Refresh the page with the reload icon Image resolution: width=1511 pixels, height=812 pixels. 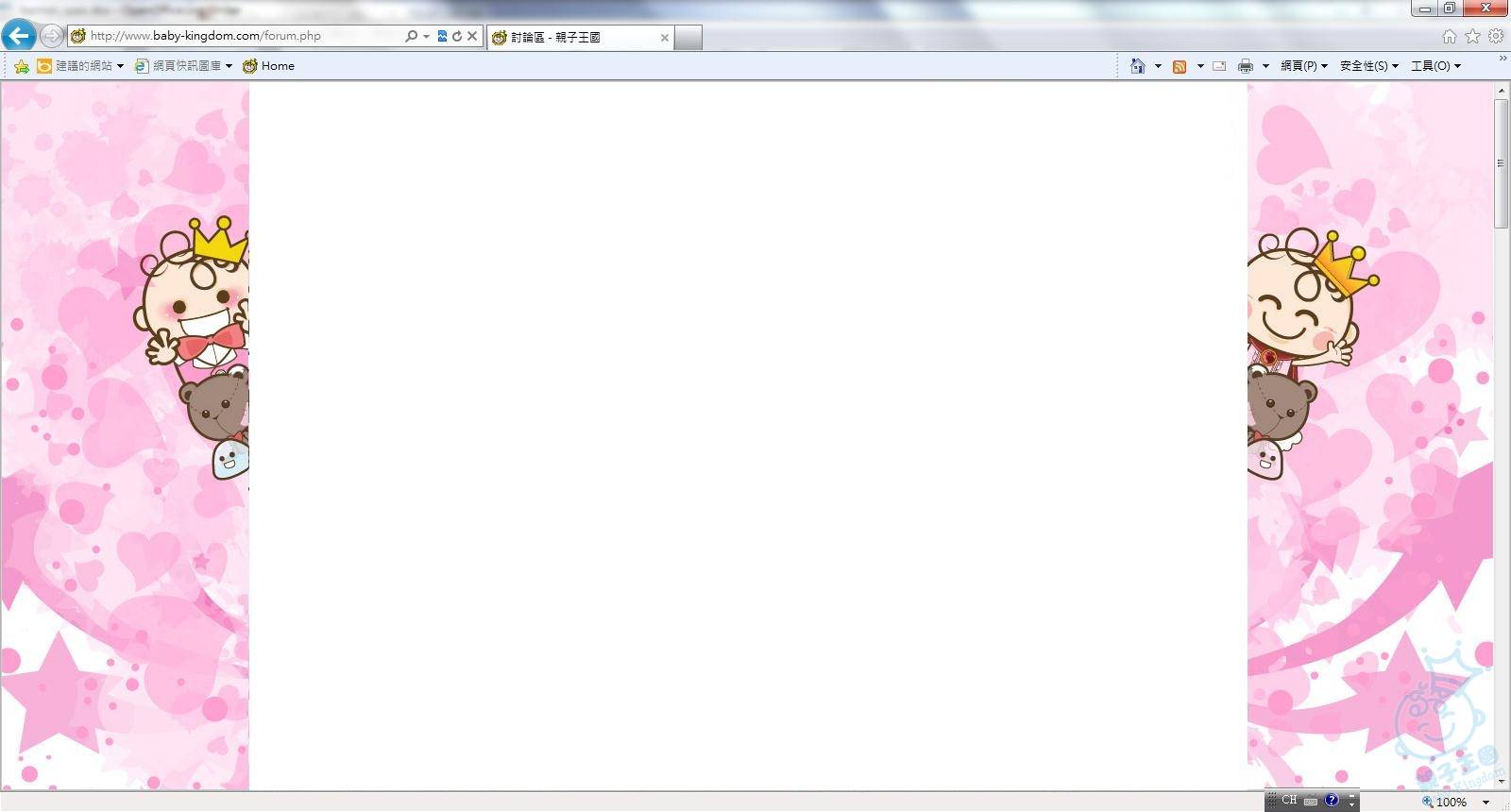point(457,36)
